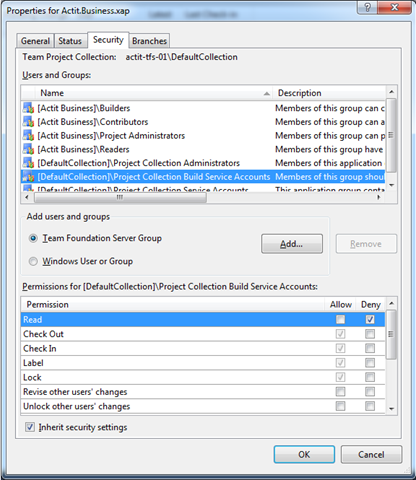416x480 pixels.
Task: Select Windows User or Group radio button
Action: tap(33, 261)
